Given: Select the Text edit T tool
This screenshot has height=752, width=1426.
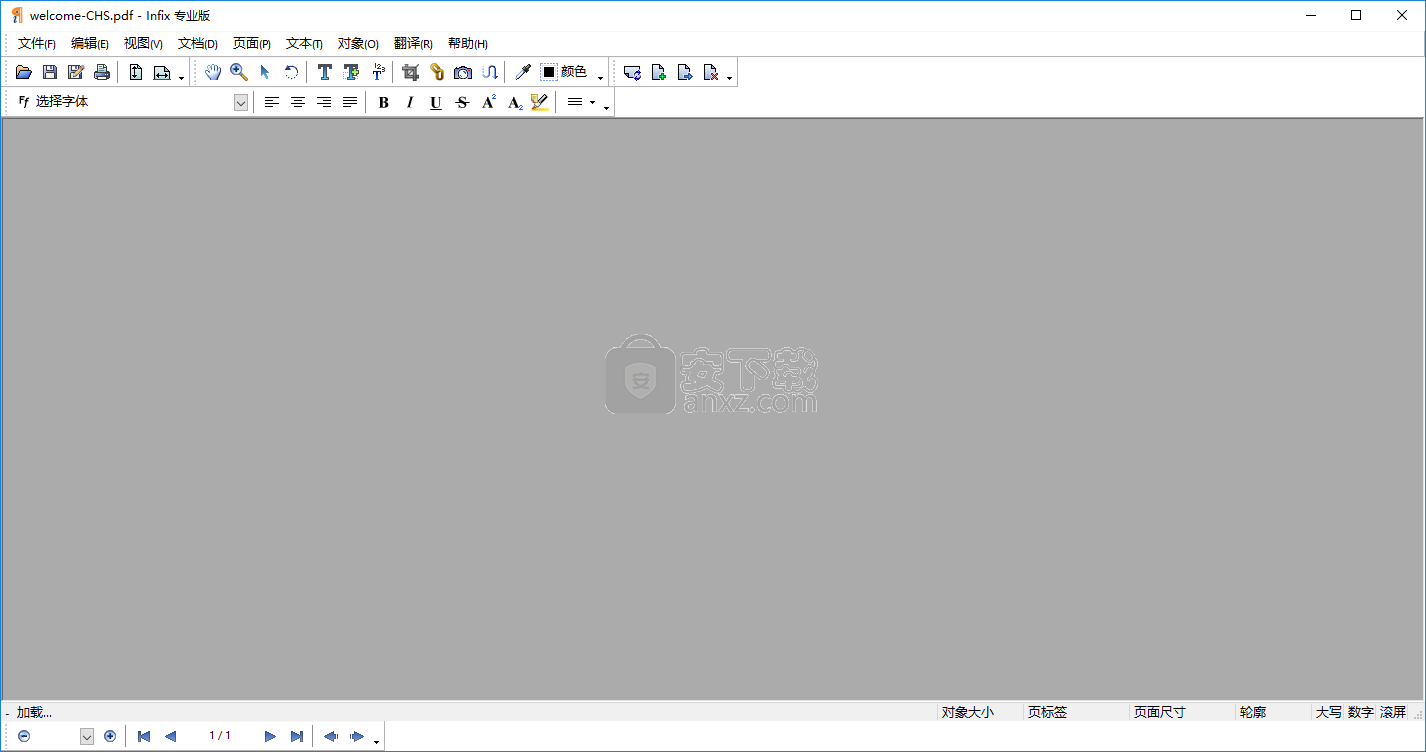Looking at the screenshot, I should (x=325, y=72).
